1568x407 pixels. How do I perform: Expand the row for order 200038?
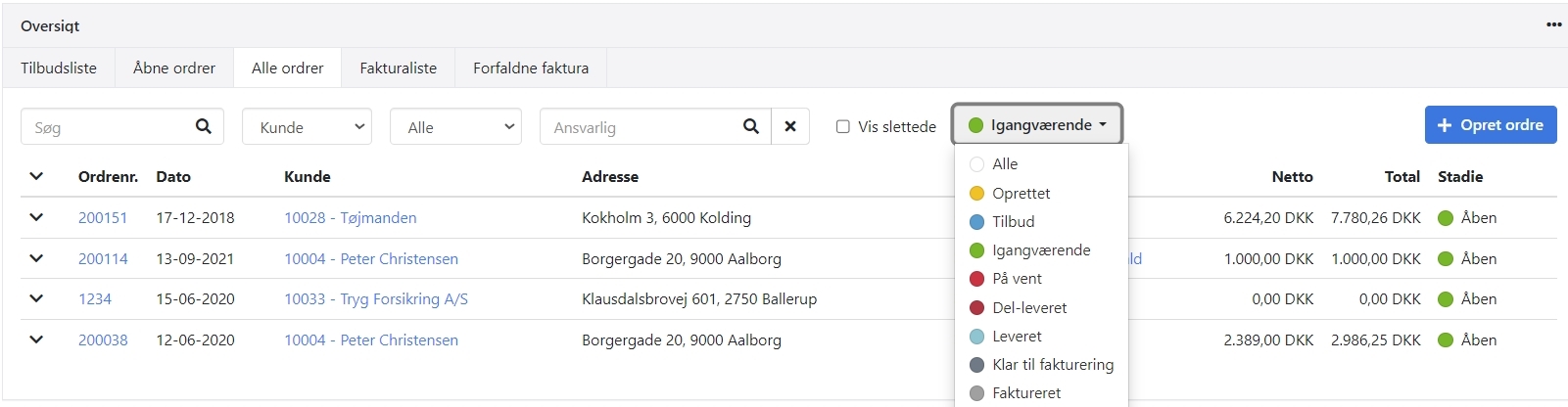(36, 339)
